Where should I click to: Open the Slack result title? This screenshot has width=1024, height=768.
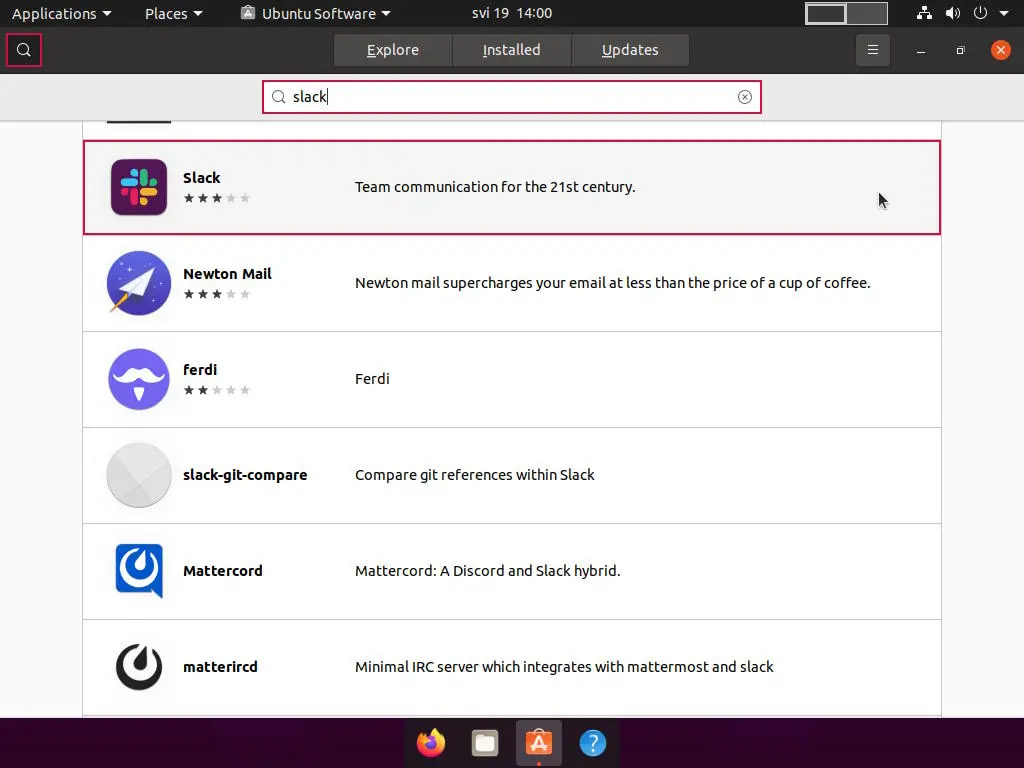click(x=202, y=178)
